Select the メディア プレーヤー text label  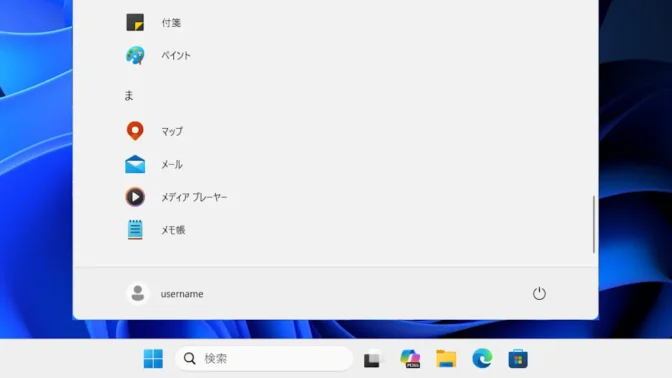click(194, 197)
